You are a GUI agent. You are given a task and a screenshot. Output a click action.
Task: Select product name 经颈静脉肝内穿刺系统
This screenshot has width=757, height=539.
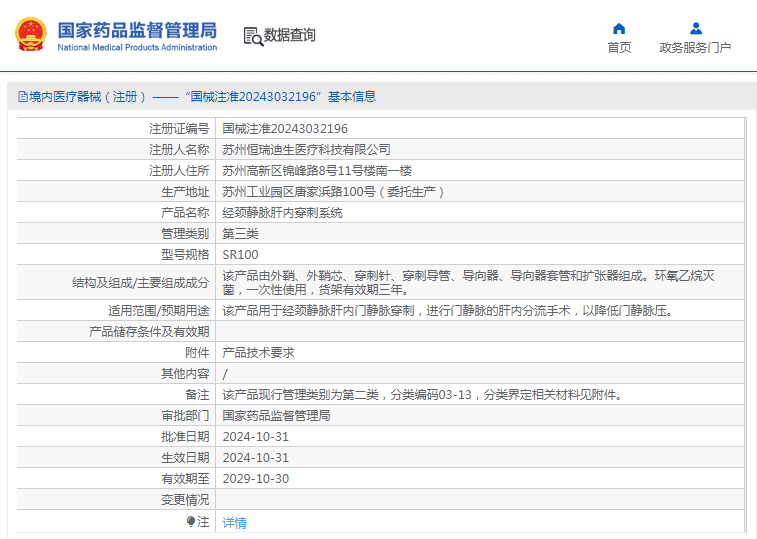(282, 213)
